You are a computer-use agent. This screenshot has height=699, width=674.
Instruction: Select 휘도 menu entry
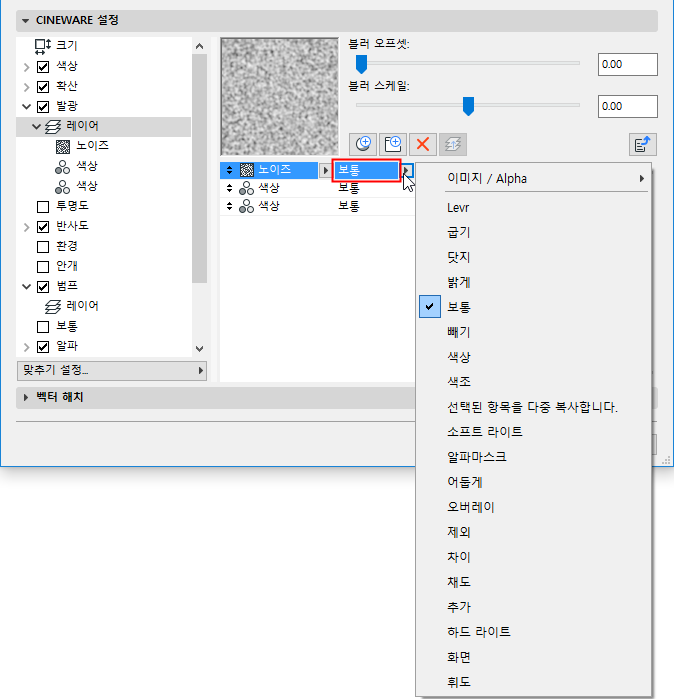(533, 682)
